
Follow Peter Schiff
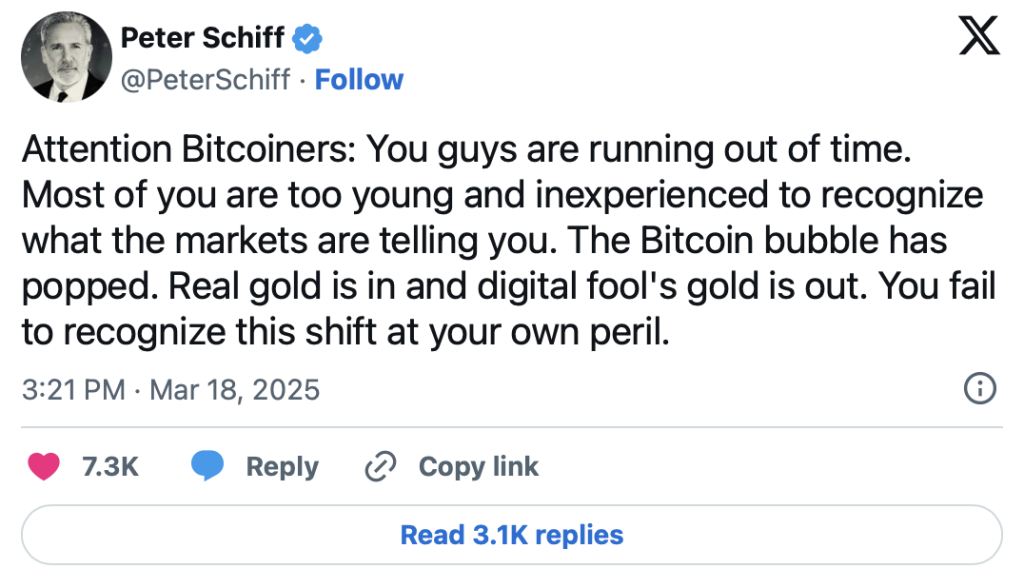tap(359, 80)
